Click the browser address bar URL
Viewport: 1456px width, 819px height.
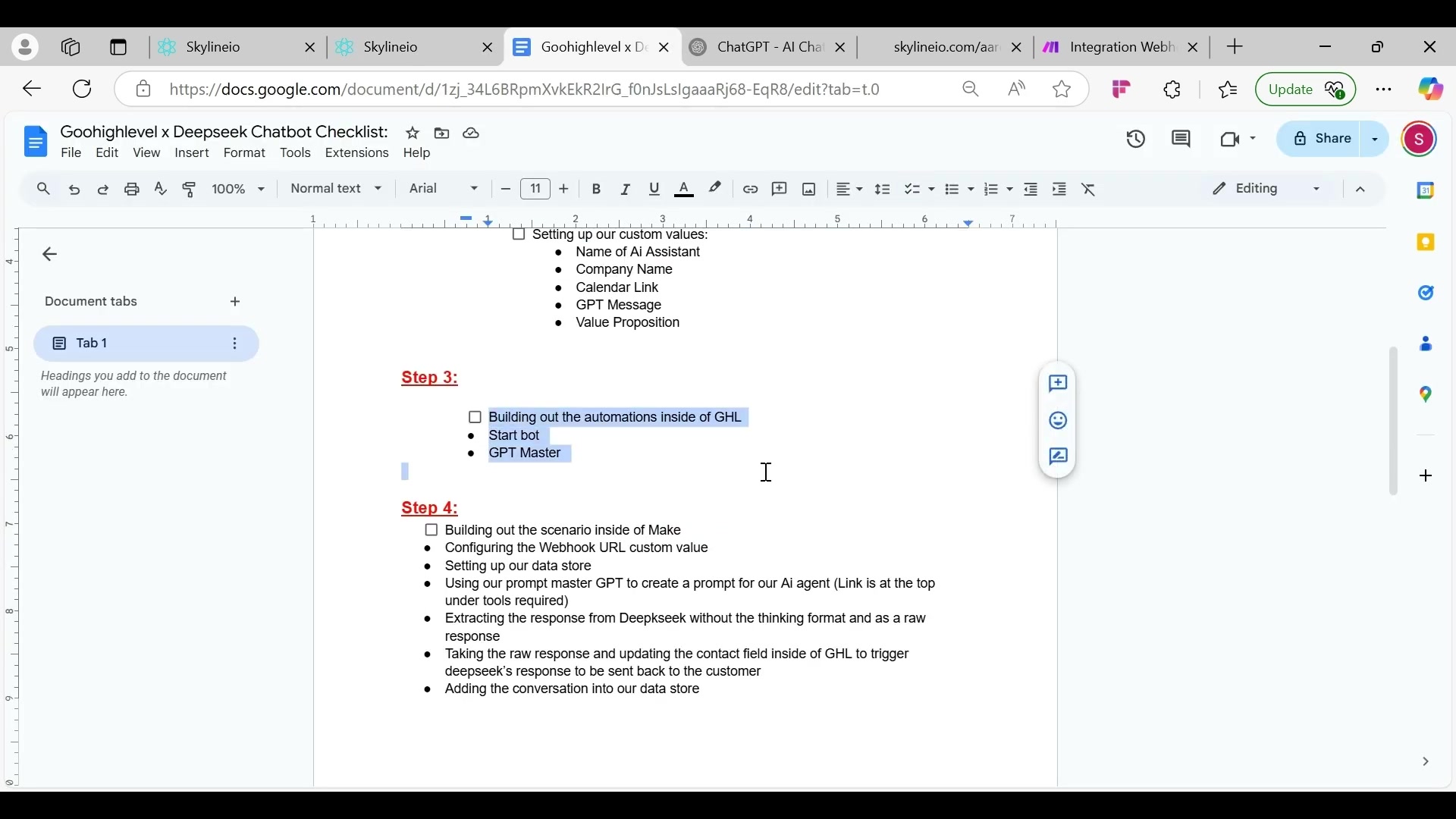pos(526,89)
